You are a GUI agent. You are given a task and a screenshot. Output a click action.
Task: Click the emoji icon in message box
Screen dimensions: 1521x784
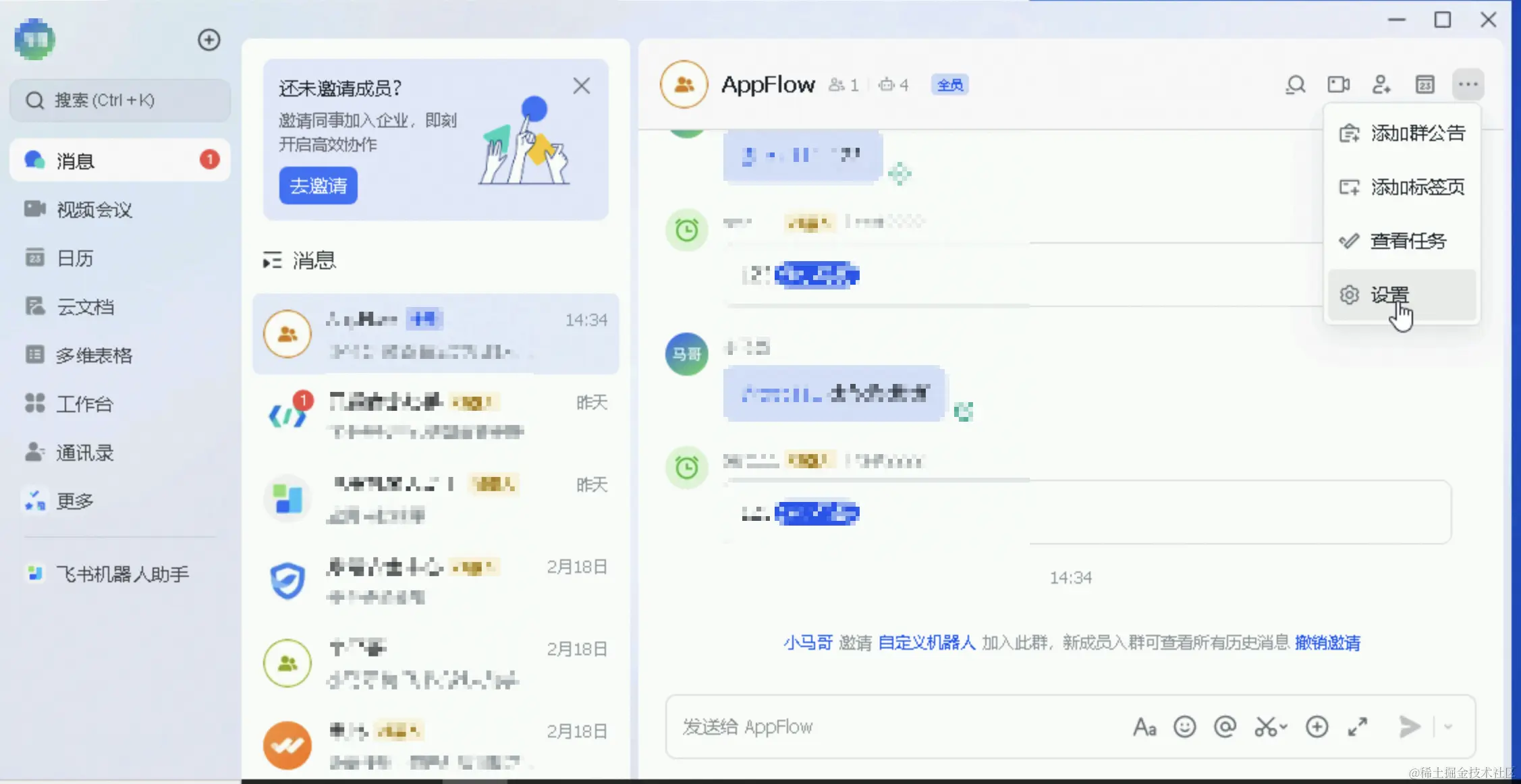(x=1184, y=727)
